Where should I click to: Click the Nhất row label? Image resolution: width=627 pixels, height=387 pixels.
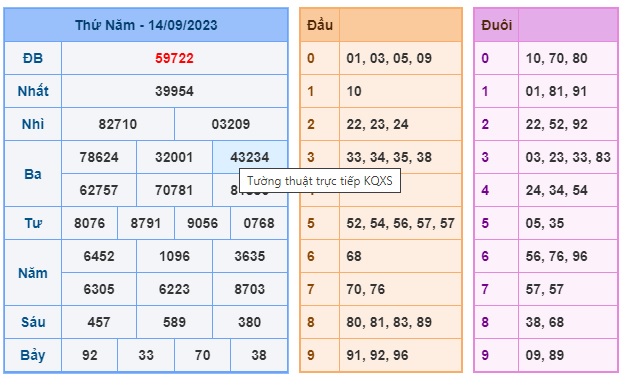point(33,91)
